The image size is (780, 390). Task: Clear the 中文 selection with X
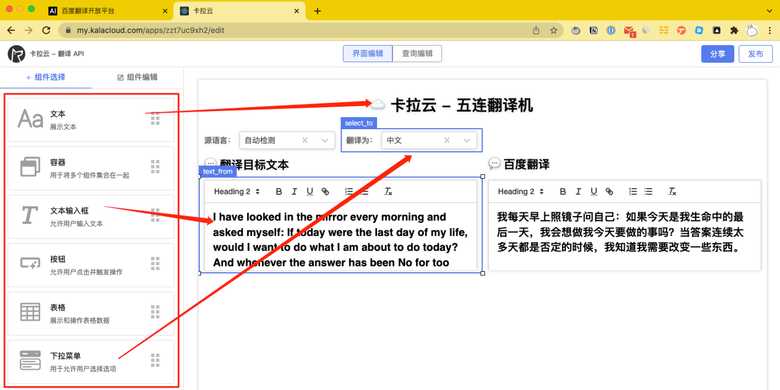(447, 141)
